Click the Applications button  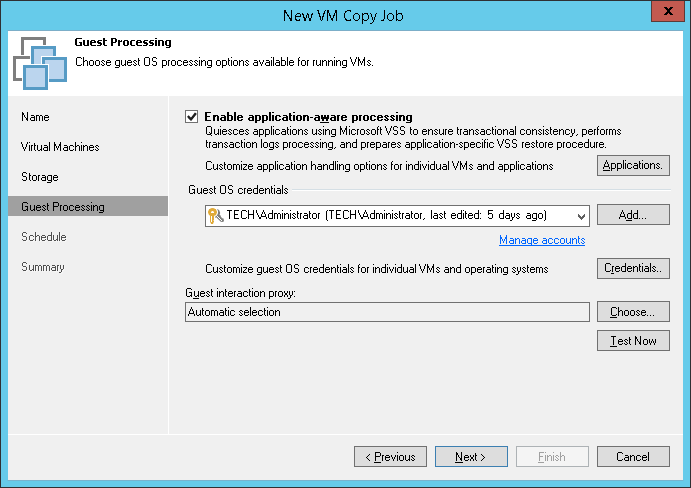pos(633,165)
